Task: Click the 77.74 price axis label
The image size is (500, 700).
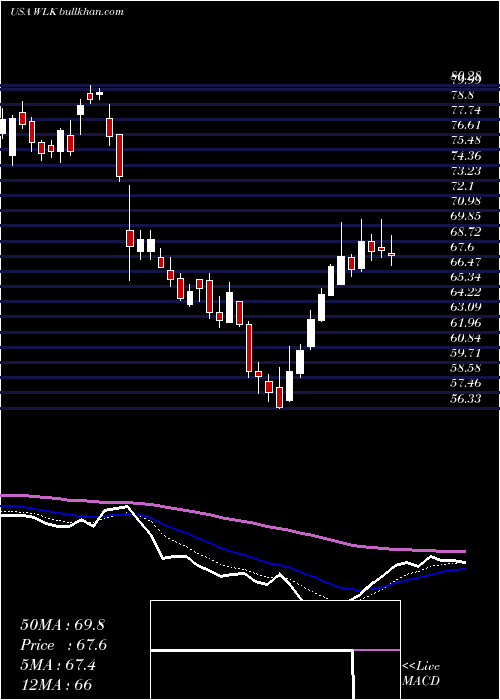Action: 466,111
